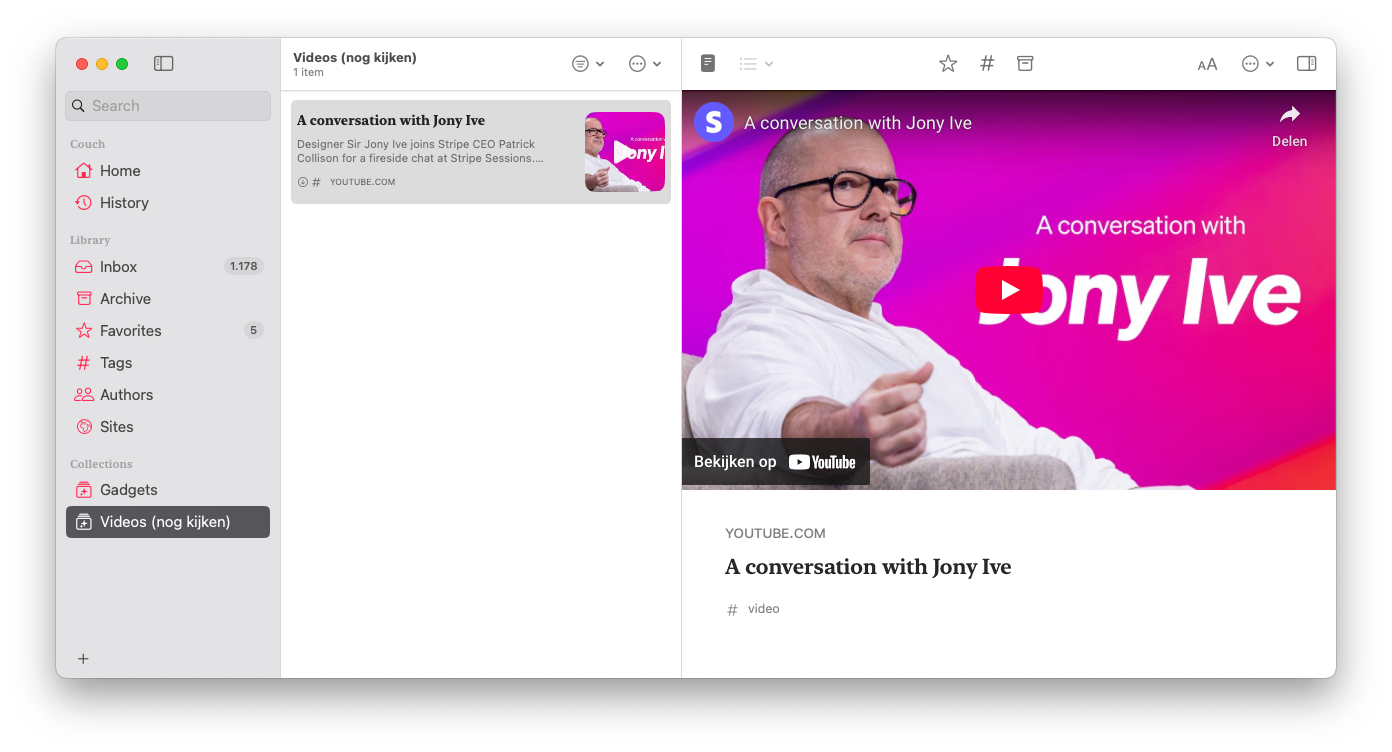Viewport: 1392px width, 752px height.
Task: Show Favorites in the sidebar
Action: pos(168,331)
